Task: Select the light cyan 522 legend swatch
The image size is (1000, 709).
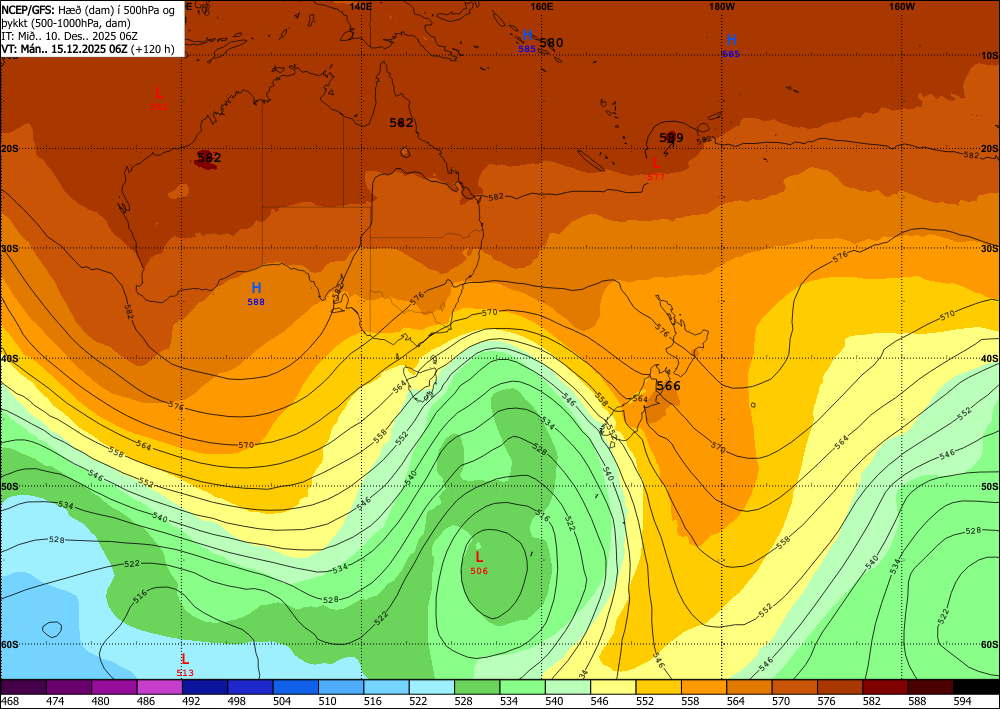Action: point(432,687)
